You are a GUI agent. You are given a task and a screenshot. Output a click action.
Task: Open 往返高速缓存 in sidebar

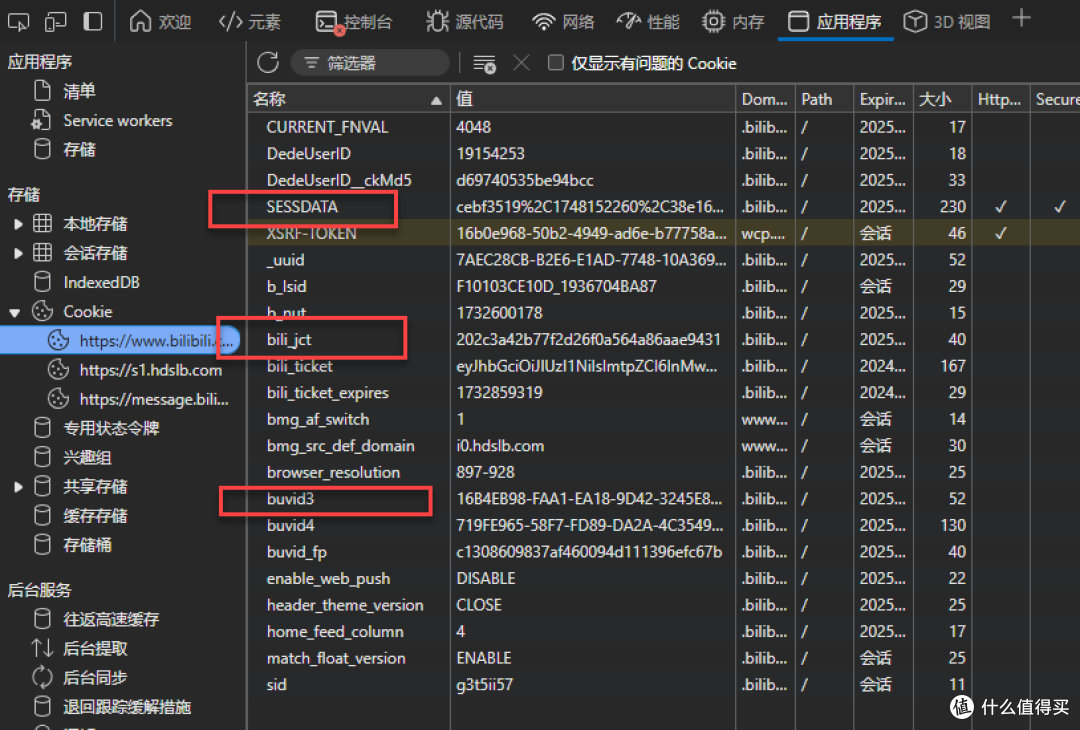tap(111, 619)
